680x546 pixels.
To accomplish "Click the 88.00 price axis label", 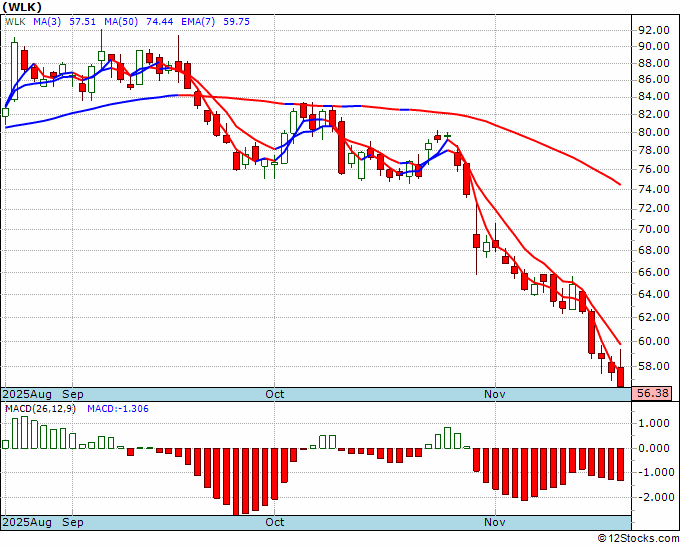I will click(x=654, y=63).
